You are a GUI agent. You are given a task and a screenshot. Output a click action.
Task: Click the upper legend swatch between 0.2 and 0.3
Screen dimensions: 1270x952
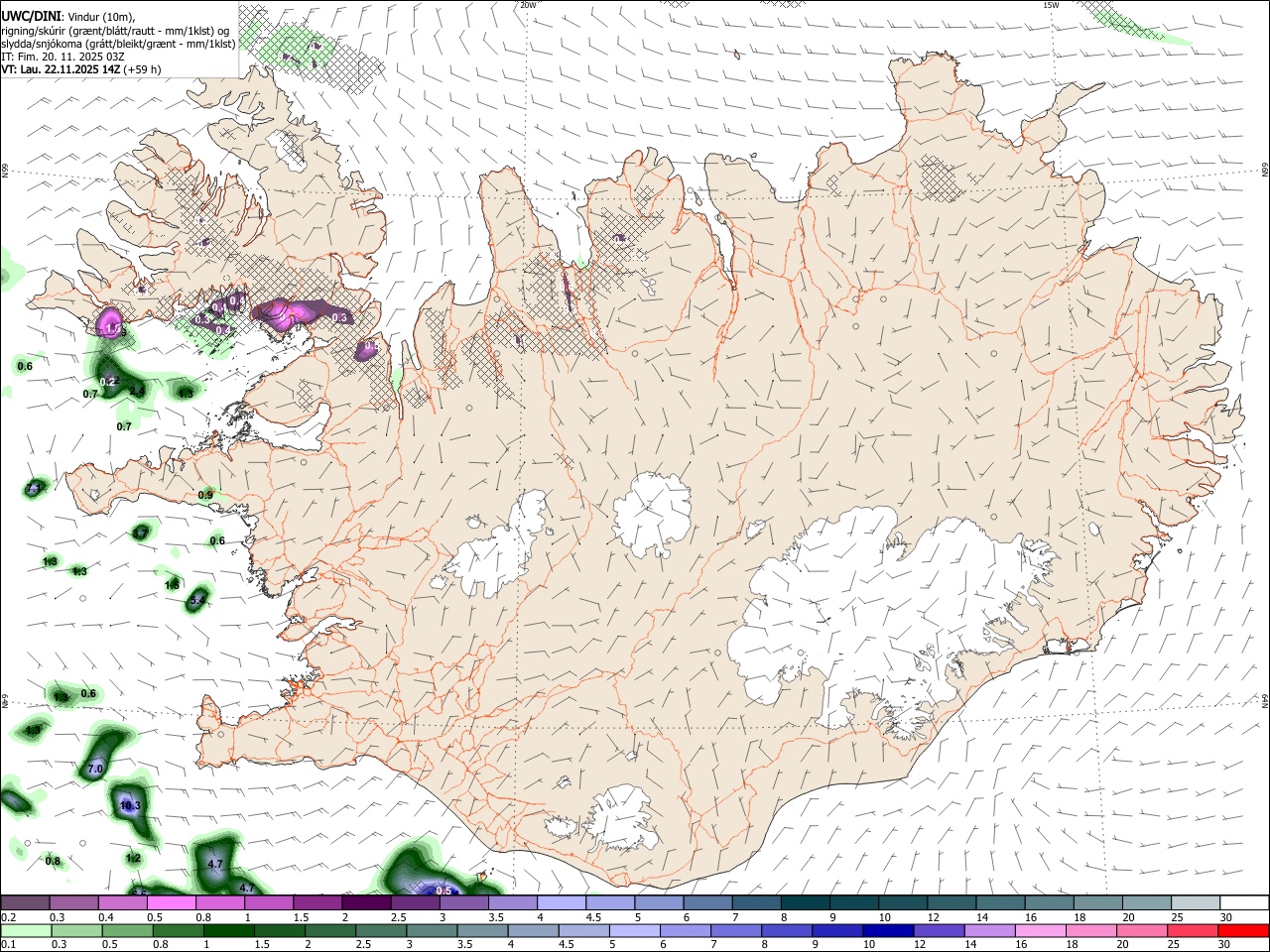coord(25,903)
